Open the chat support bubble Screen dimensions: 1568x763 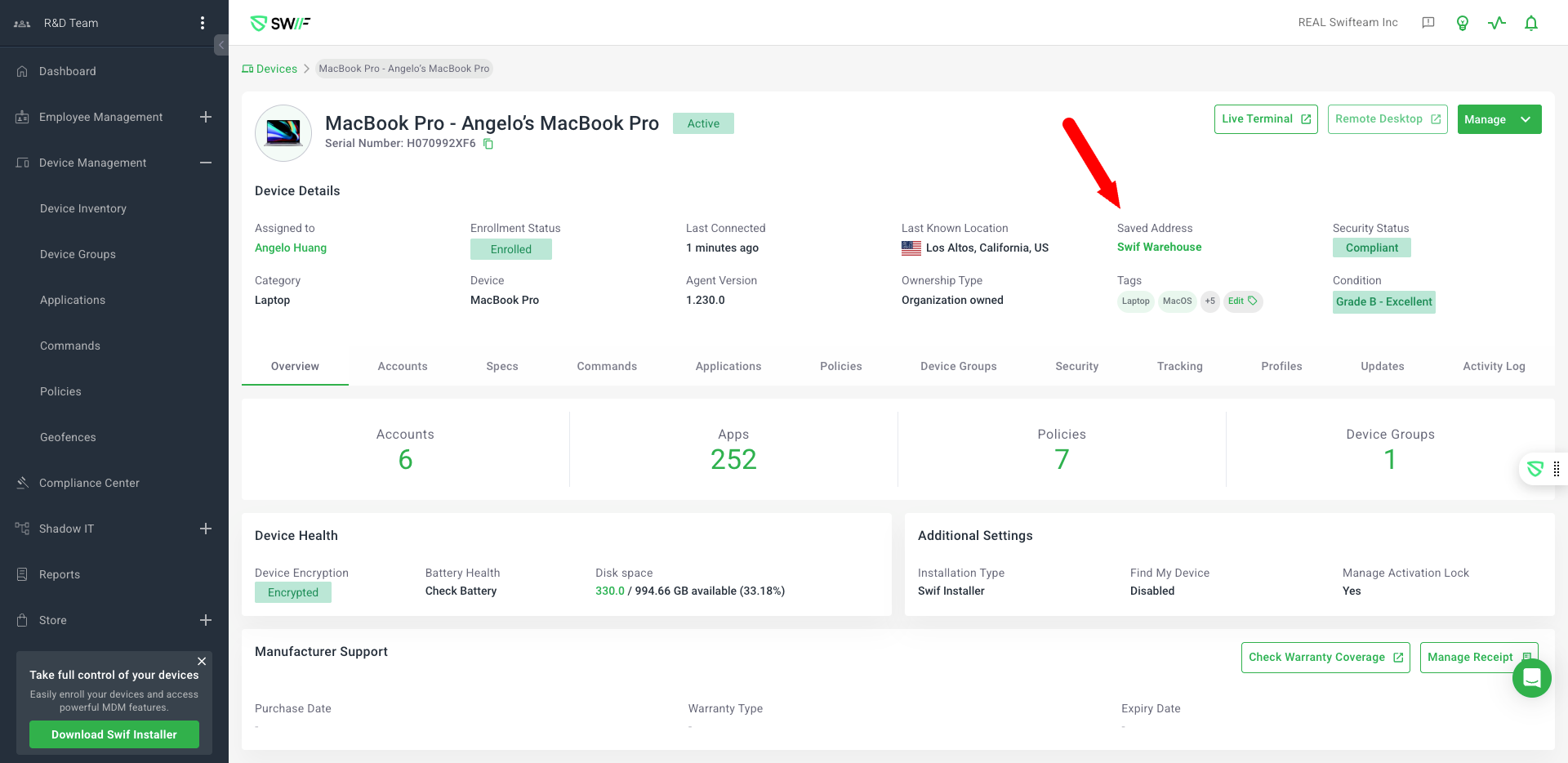[1531, 678]
